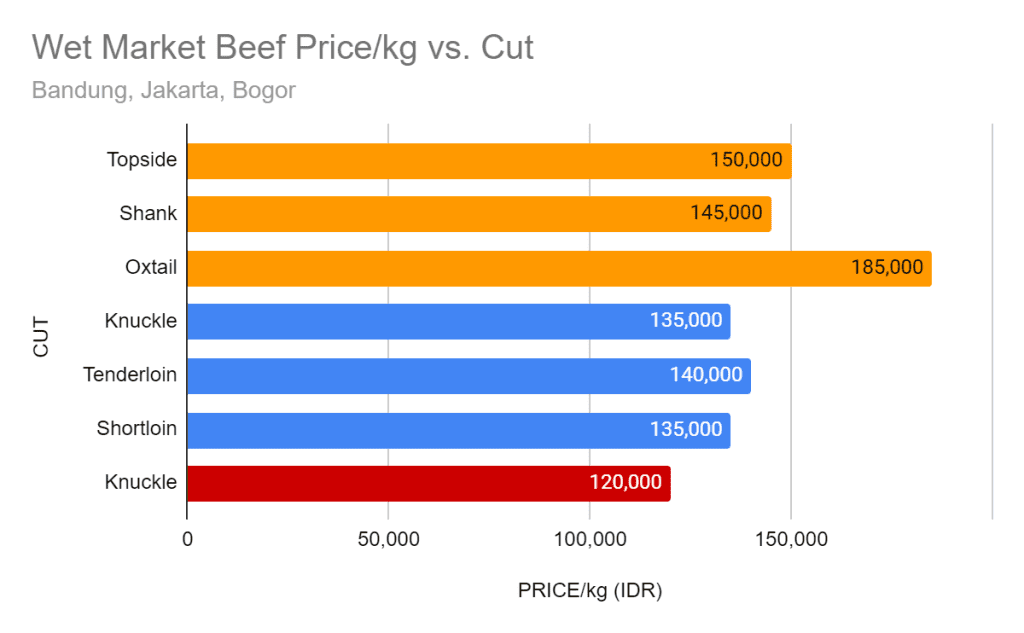Select the 140,000 data label
The image size is (1024, 633).
click(x=706, y=375)
